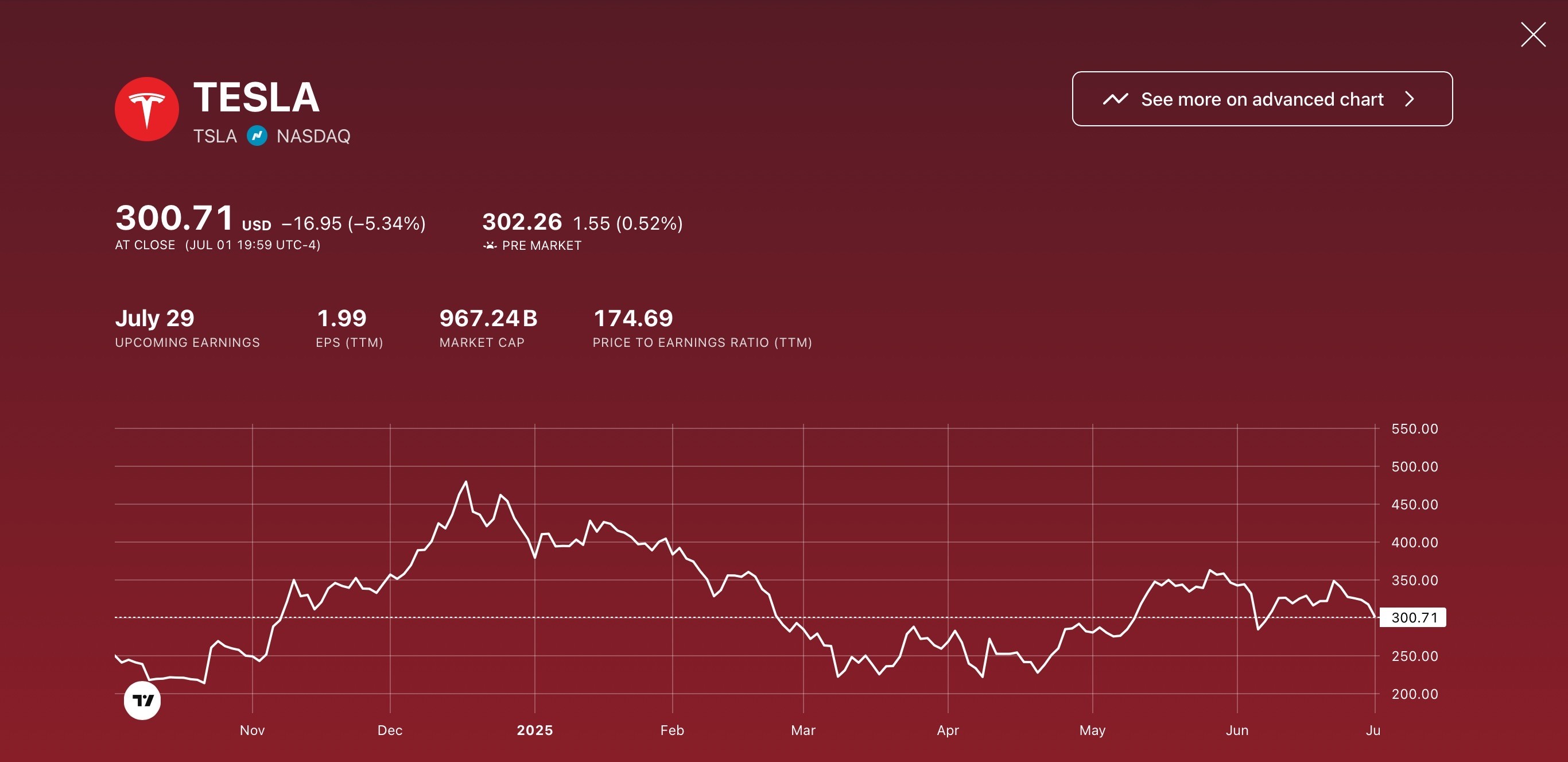Click the 500.00 price axis label
The image size is (1568, 762).
1414,467
